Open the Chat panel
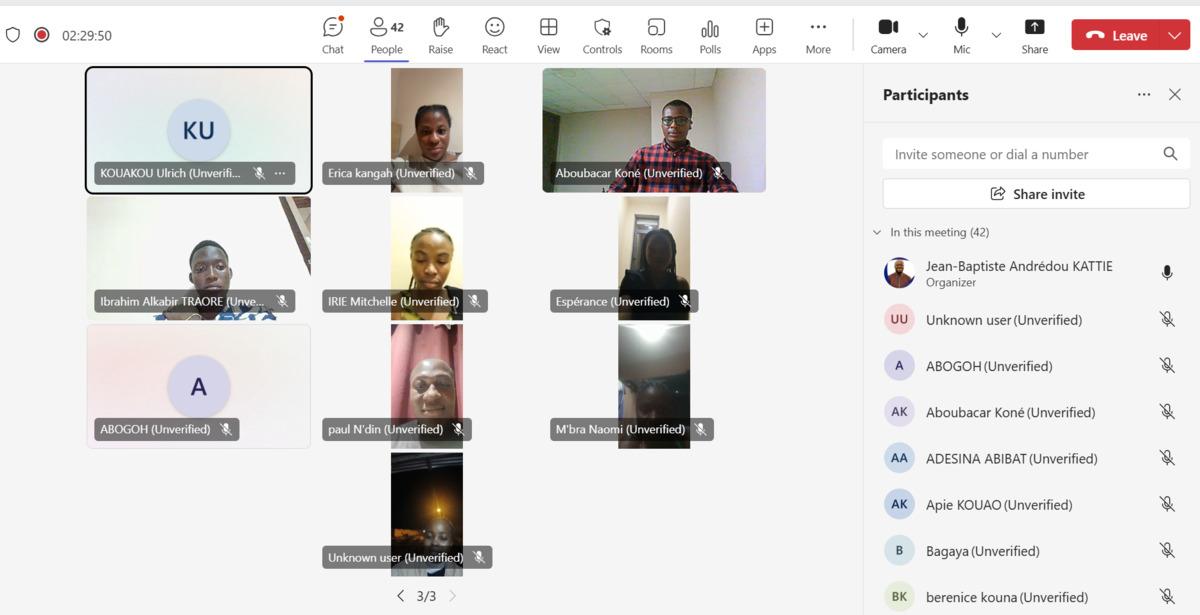Screen dimensions: 1200x615 (x=333, y=35)
